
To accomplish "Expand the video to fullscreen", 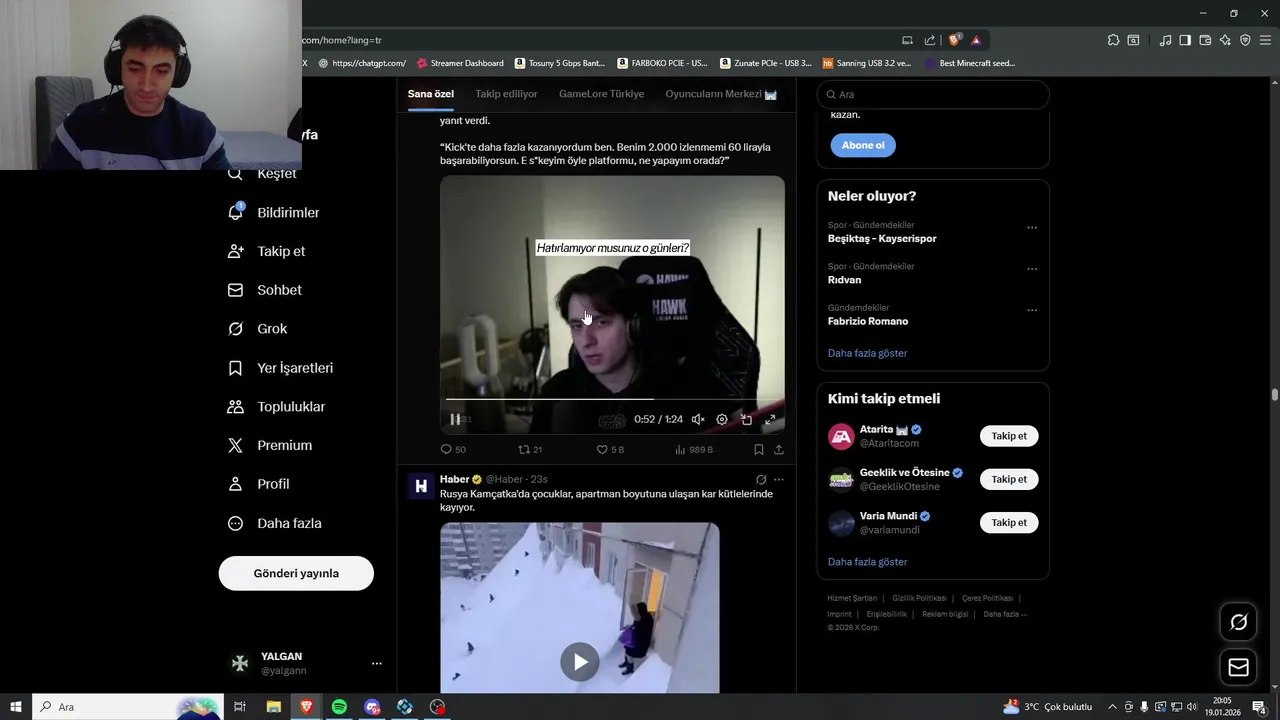I will pyautogui.click(x=770, y=419).
